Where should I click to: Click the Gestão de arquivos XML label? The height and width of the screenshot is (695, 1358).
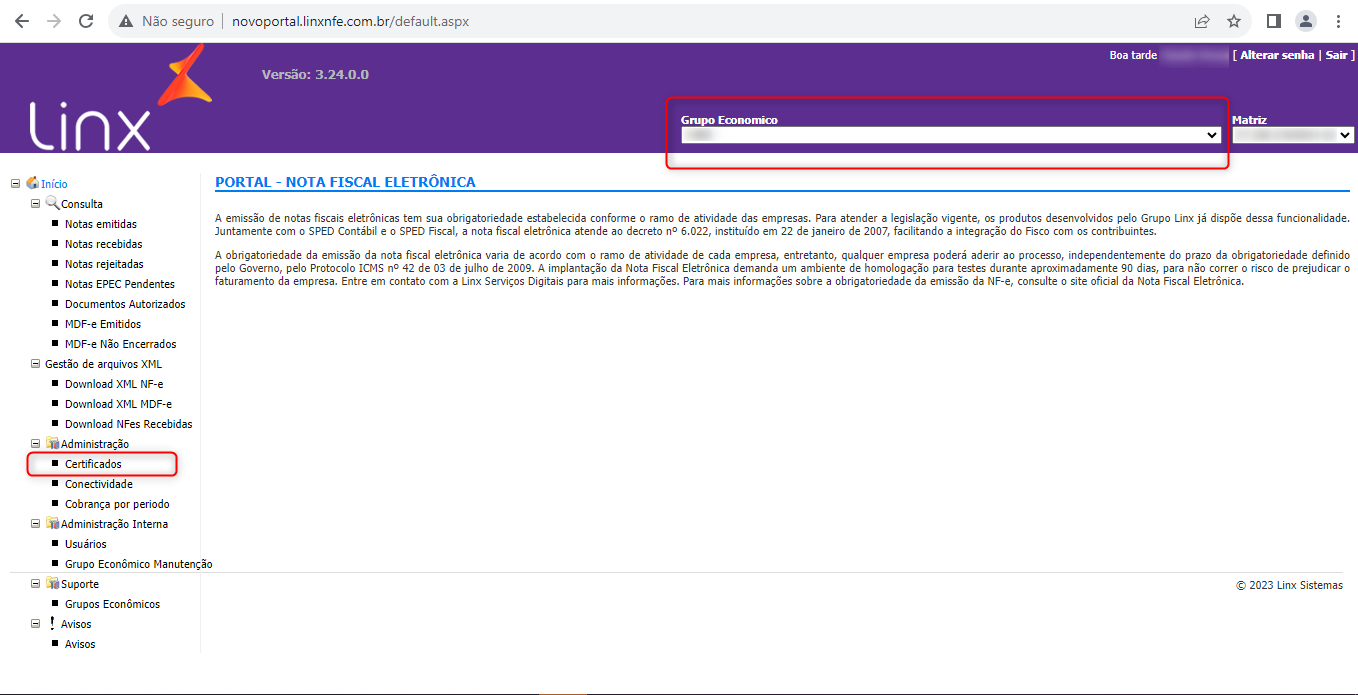pyautogui.click(x=103, y=364)
